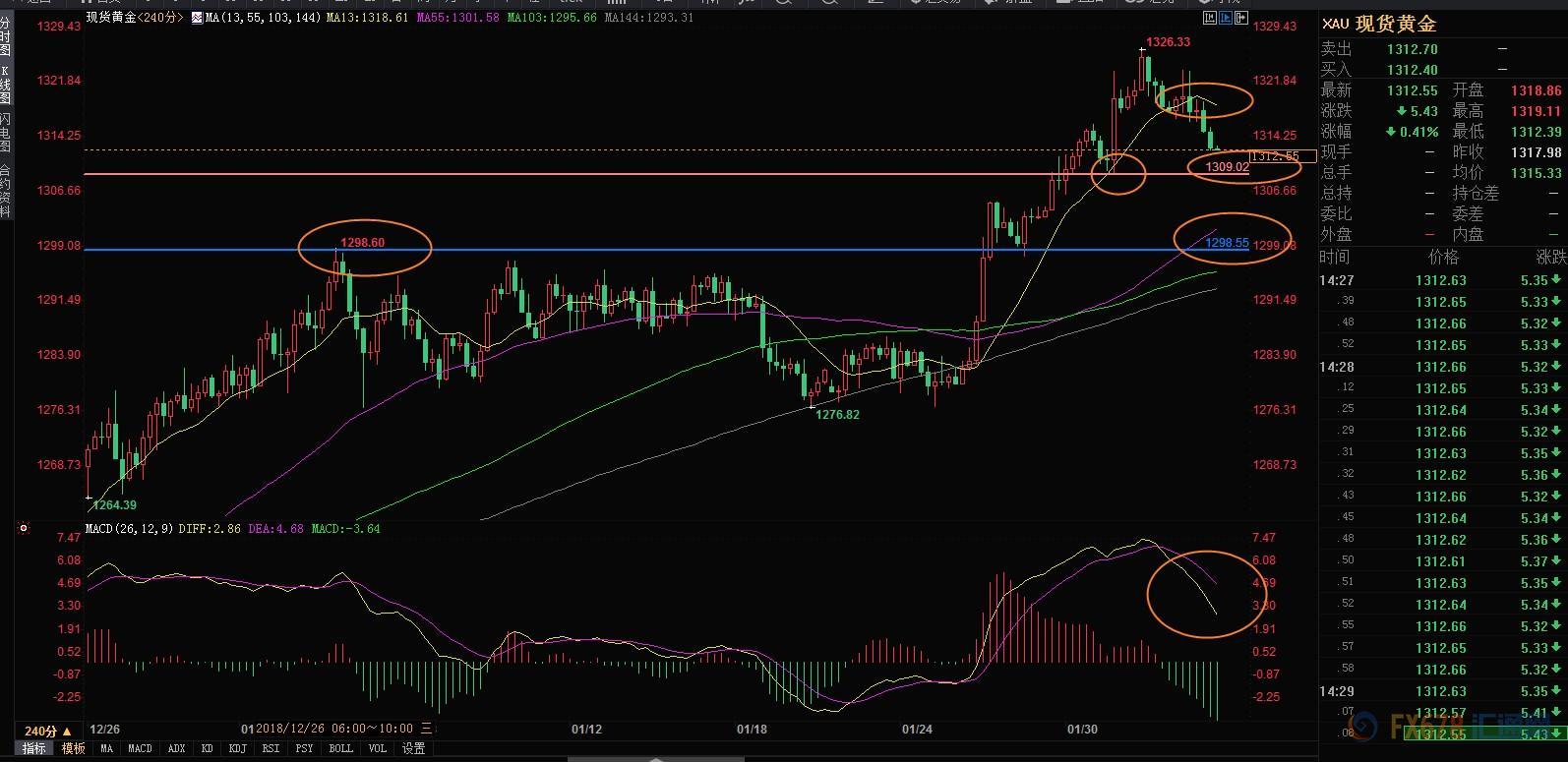Viewport: 1568px width, 762px height.
Task: Click the DEA:4.68 readout
Action: (275, 529)
